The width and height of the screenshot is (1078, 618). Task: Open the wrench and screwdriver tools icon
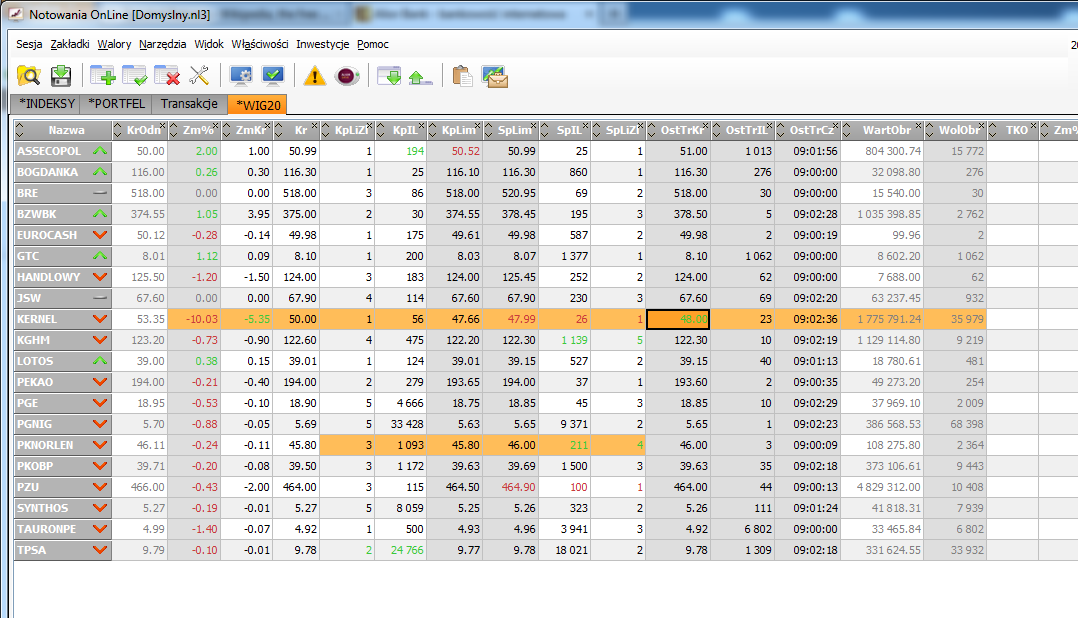(x=199, y=75)
